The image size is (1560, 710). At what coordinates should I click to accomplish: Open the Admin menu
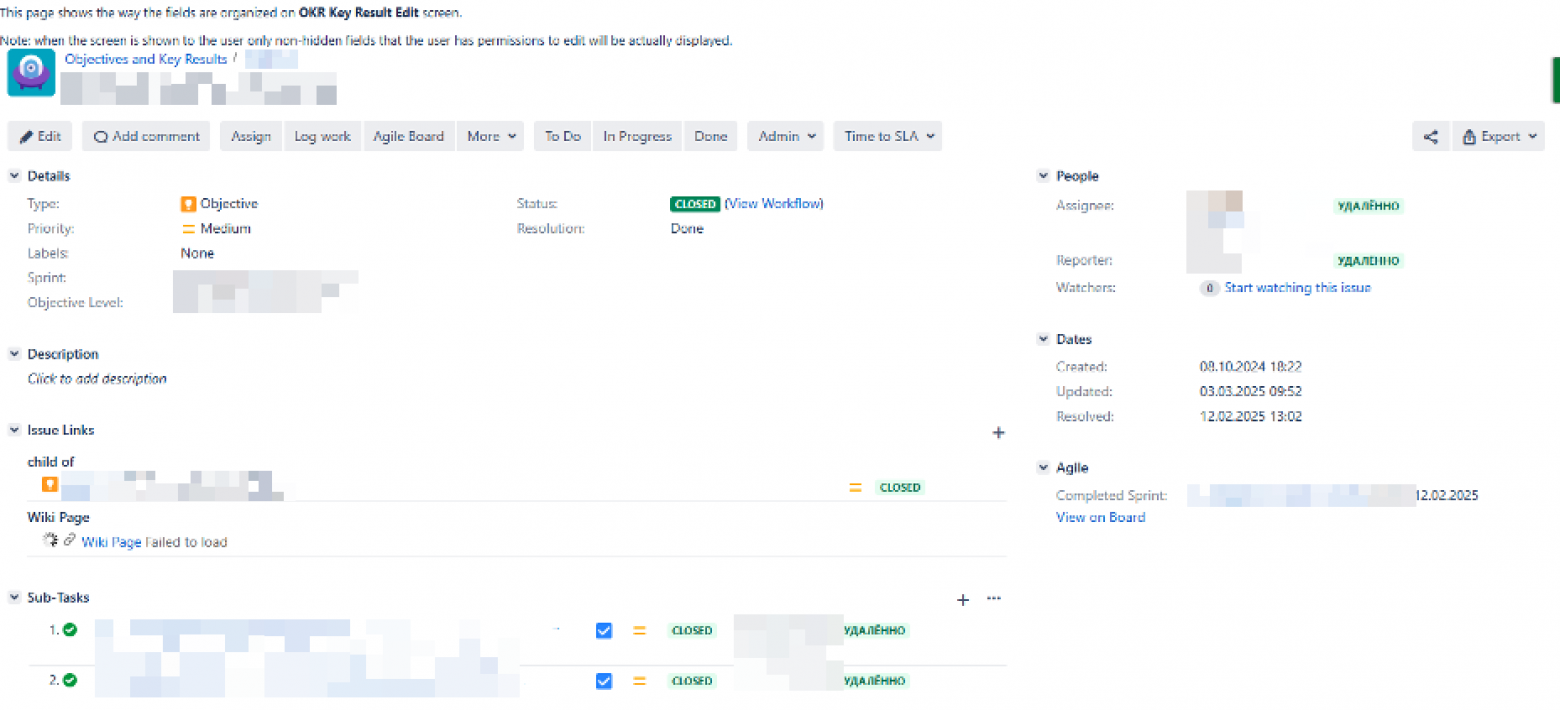784,136
